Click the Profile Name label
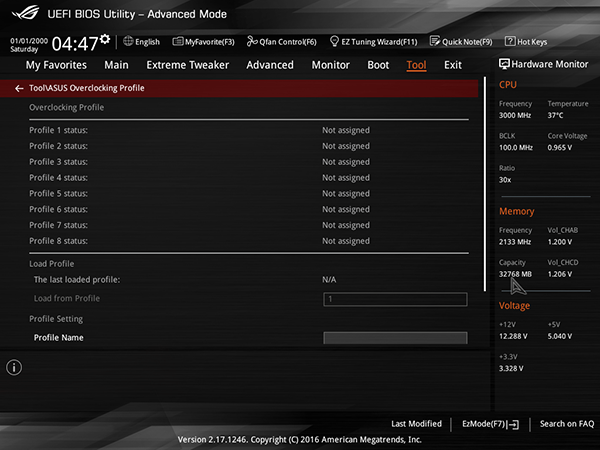Viewport: 600px width, 450px height. pyautogui.click(x=59, y=338)
